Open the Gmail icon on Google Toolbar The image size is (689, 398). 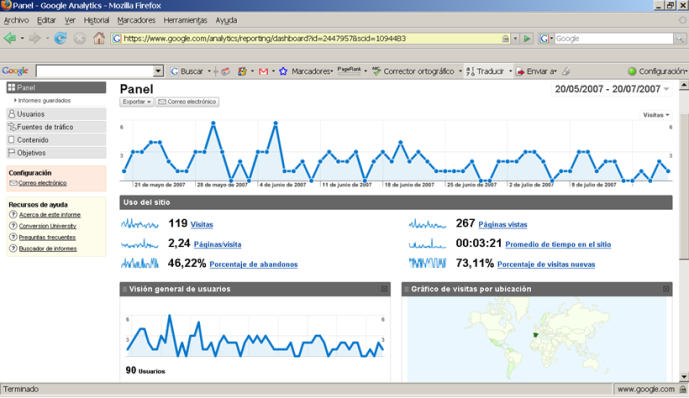click(x=263, y=71)
